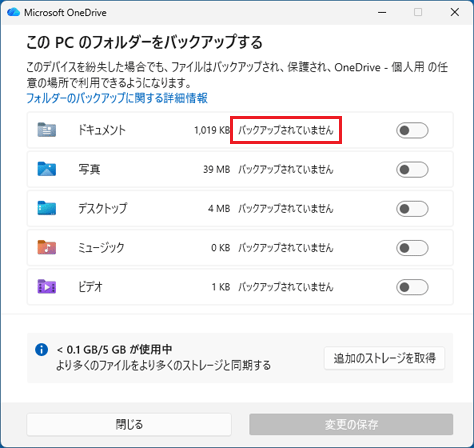Select the 写真 folder name

(x=89, y=169)
